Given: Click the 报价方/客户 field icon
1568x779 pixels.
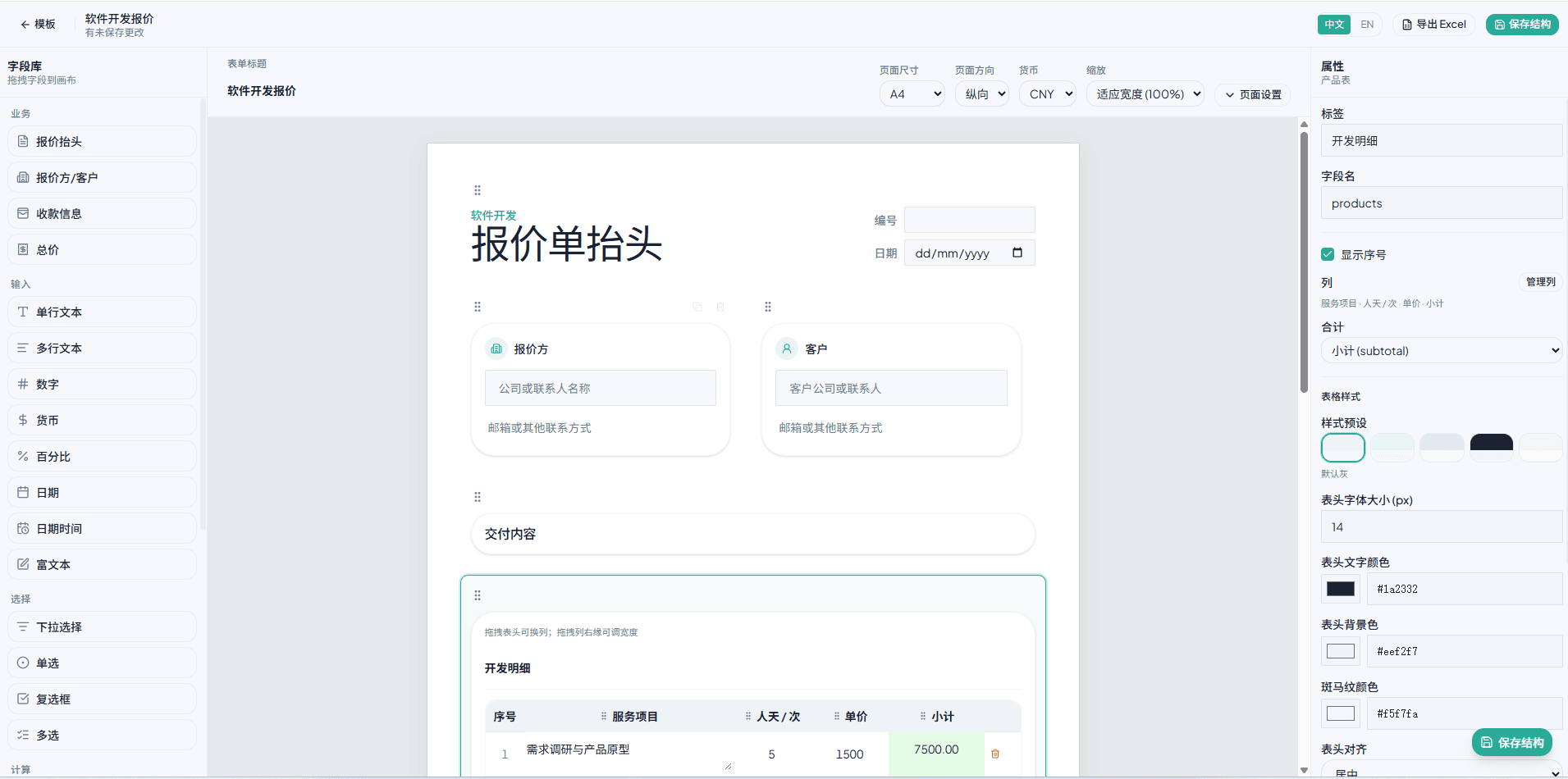Looking at the screenshot, I should tap(23, 177).
